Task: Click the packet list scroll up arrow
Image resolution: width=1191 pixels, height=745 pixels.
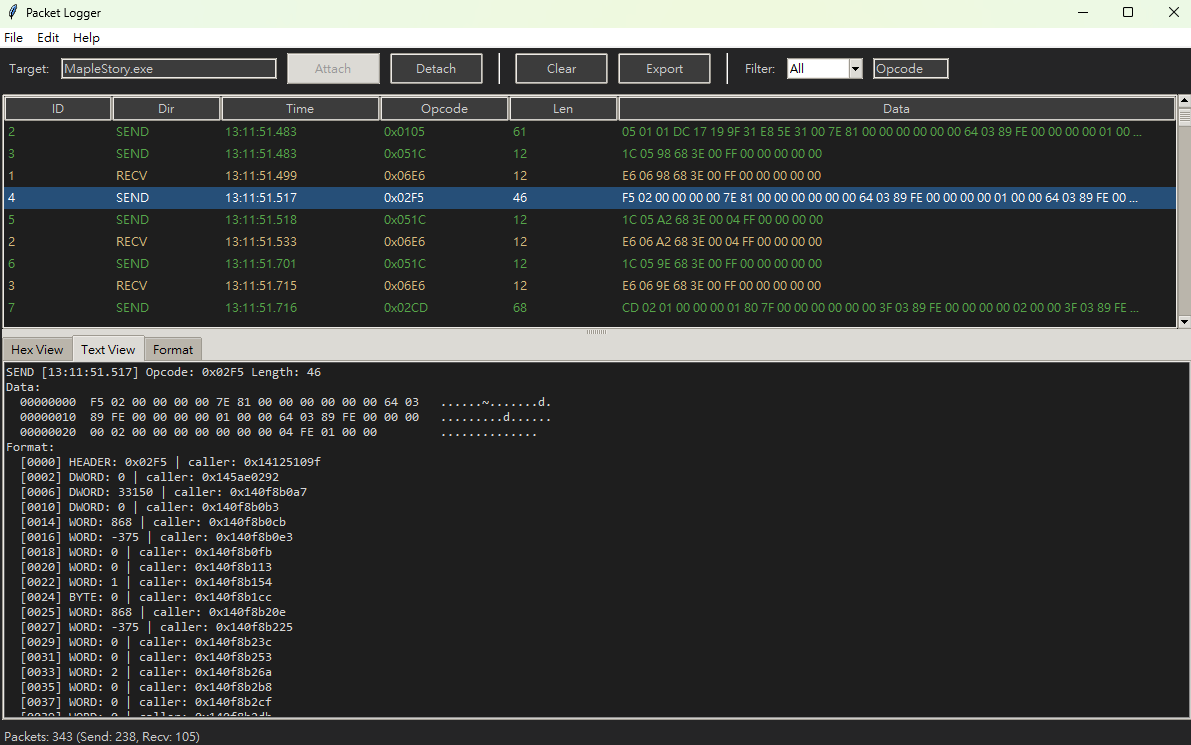Action: point(1184,100)
